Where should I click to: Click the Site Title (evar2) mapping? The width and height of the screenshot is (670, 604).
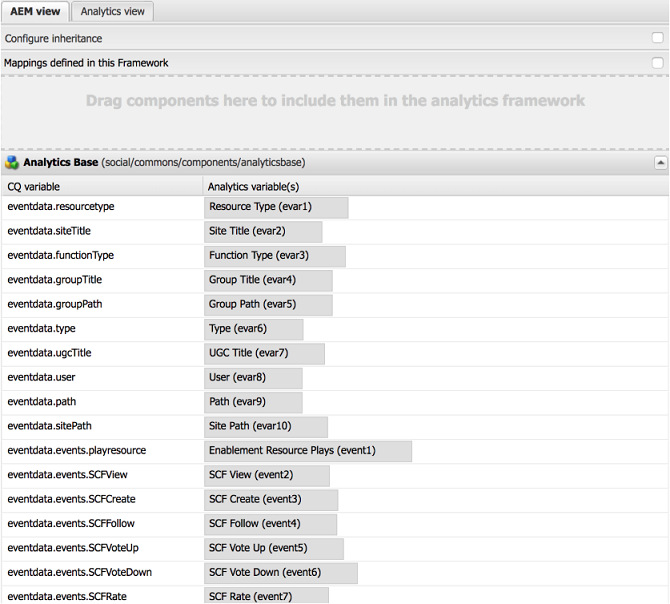click(263, 232)
